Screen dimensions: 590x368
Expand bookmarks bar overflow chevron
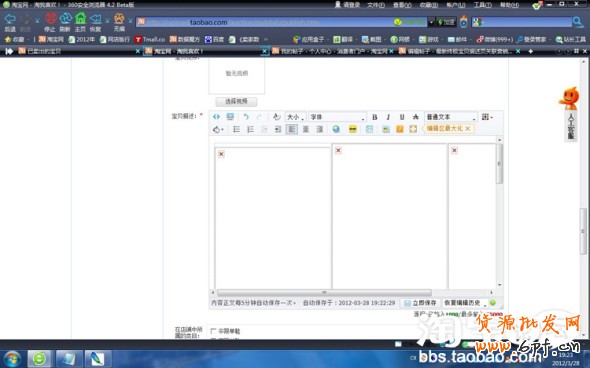tap(266, 39)
